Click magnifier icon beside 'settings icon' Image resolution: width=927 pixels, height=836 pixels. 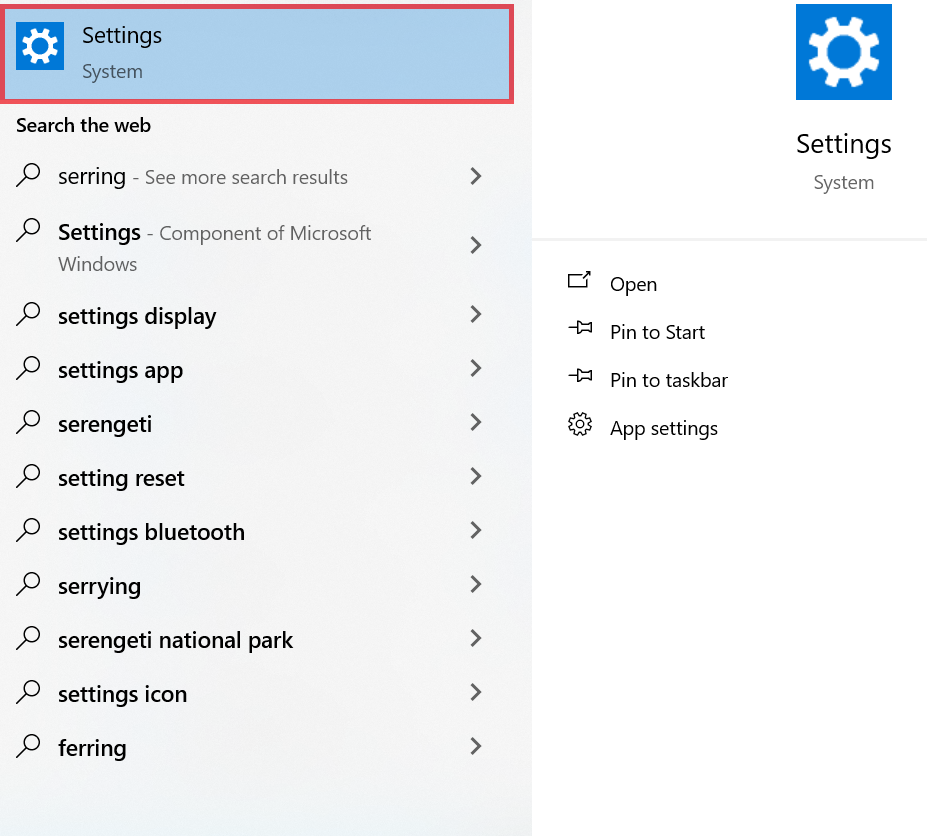28,692
